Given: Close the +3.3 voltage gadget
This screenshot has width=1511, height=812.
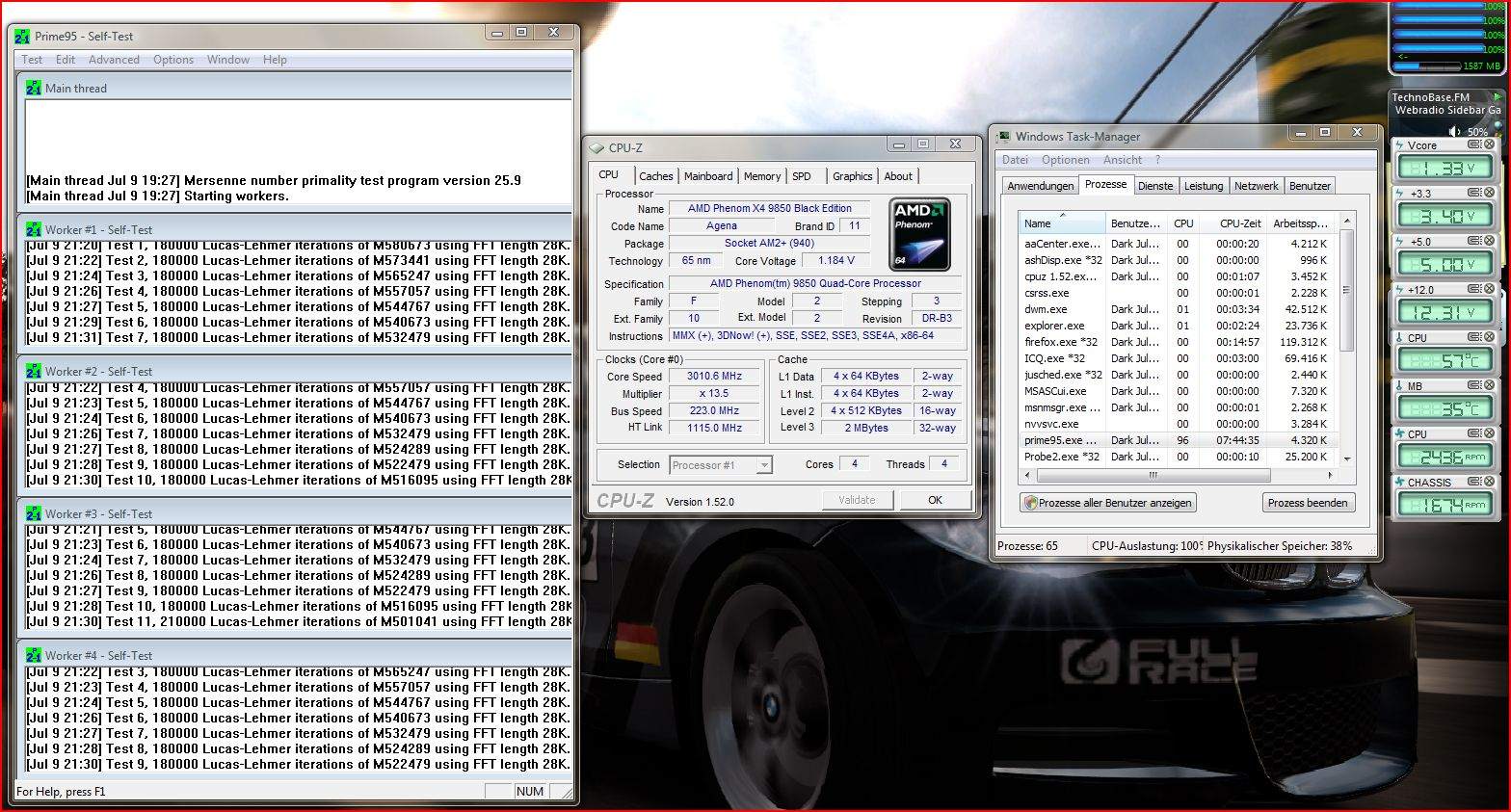Looking at the screenshot, I should click(x=1489, y=193).
